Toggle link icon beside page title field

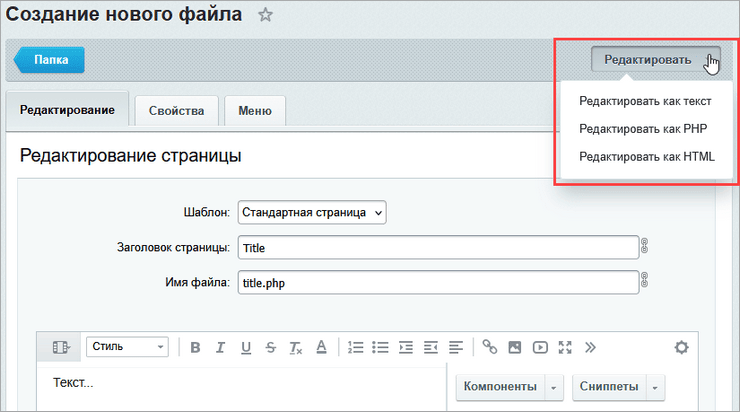tap(645, 246)
